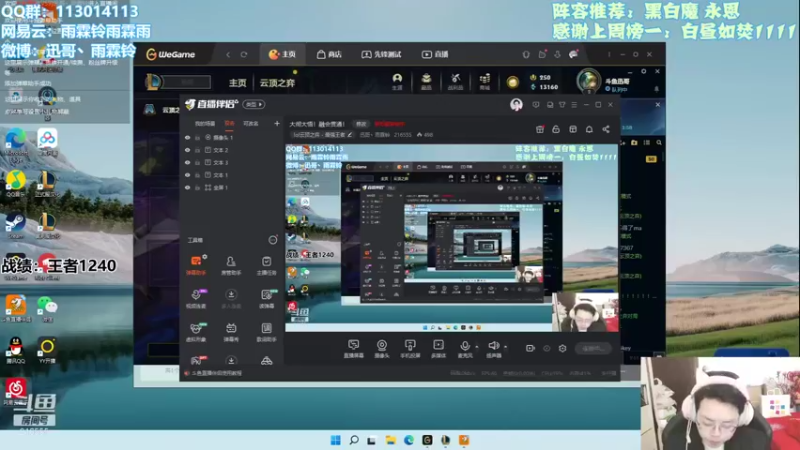Screen dimensions: 800x450
Task: Open the settings gear in bottom bar
Action: [x=562, y=348]
